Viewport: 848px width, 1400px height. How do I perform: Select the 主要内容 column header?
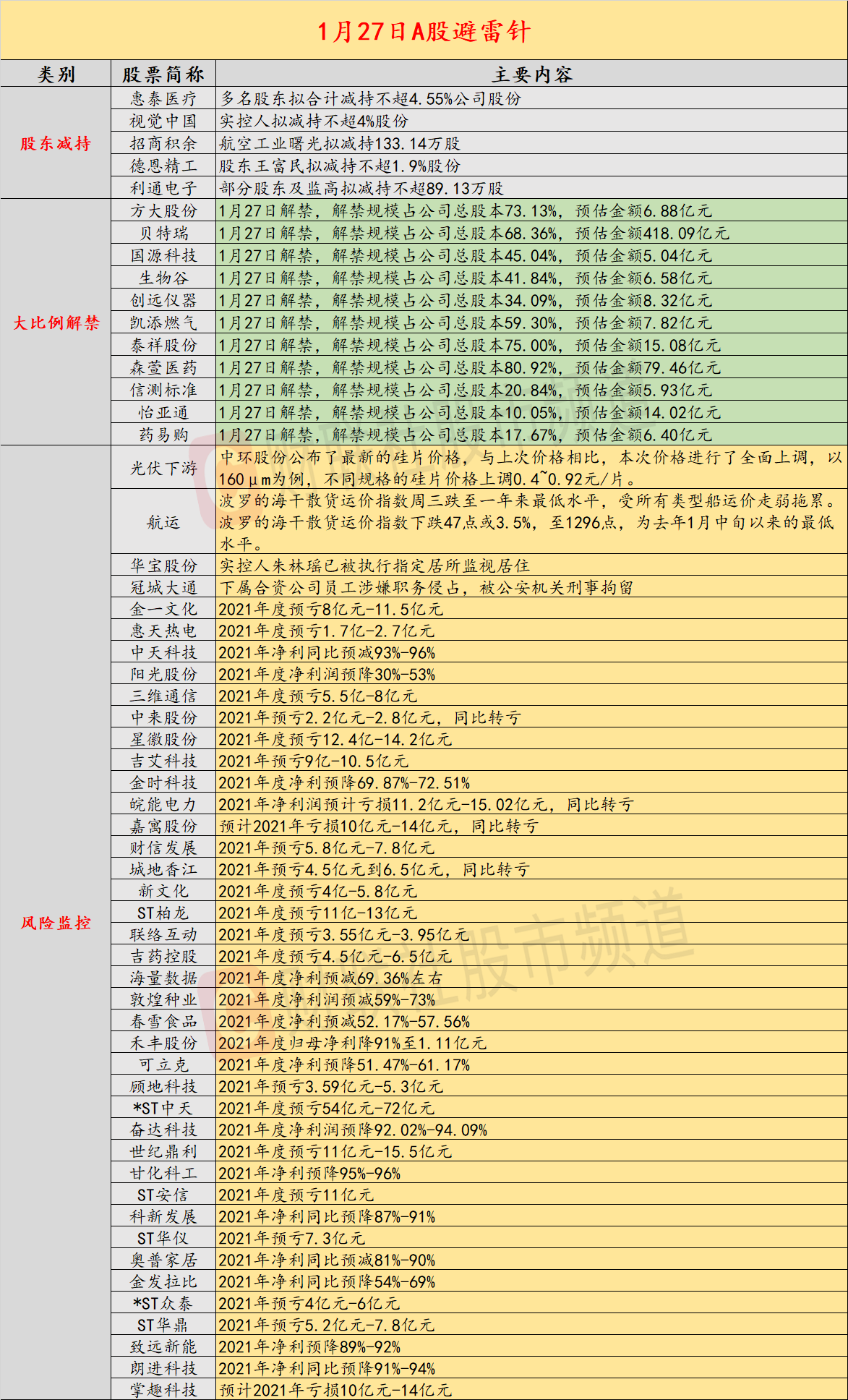[532, 74]
